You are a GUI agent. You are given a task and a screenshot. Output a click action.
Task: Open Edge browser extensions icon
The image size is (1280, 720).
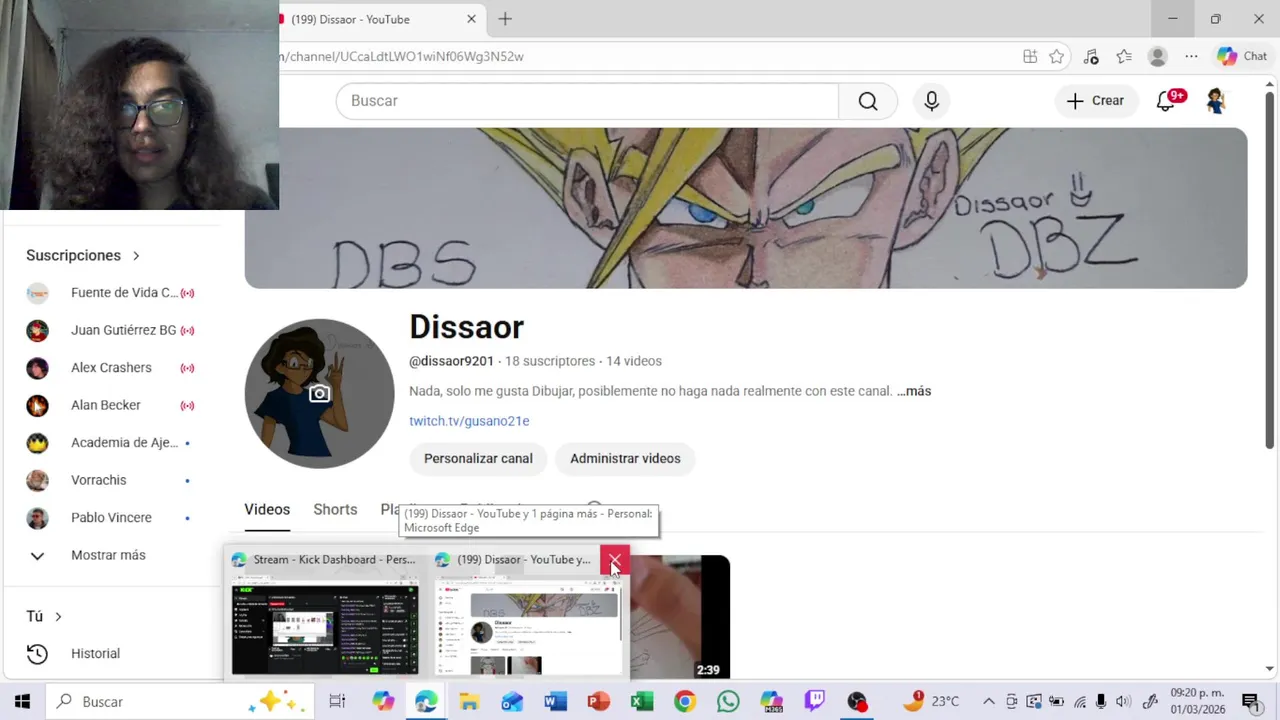[x=1091, y=57]
